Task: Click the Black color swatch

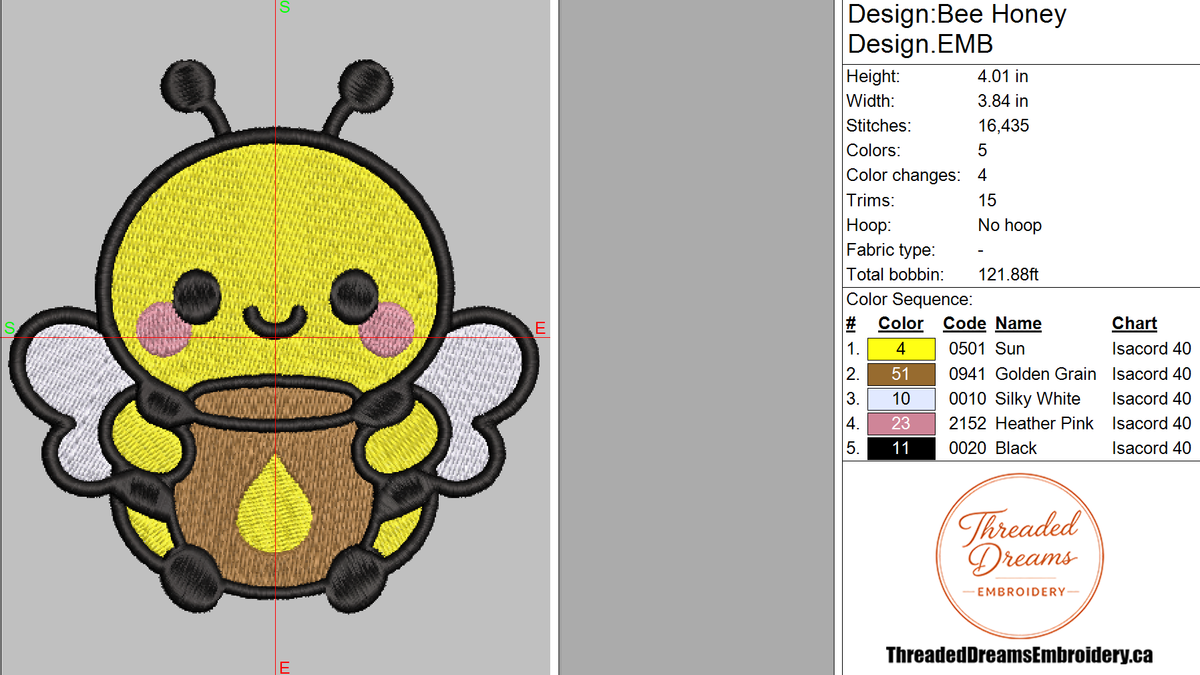Action: click(x=901, y=449)
